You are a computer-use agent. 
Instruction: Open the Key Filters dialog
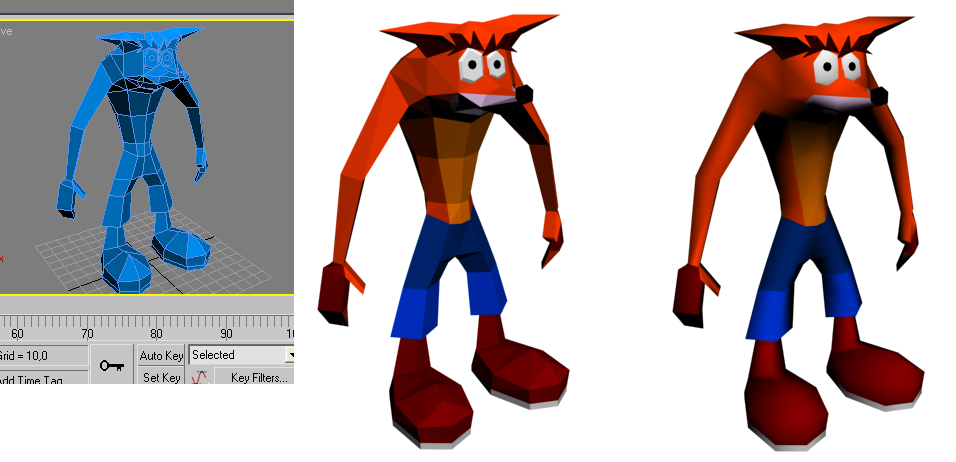(258, 378)
